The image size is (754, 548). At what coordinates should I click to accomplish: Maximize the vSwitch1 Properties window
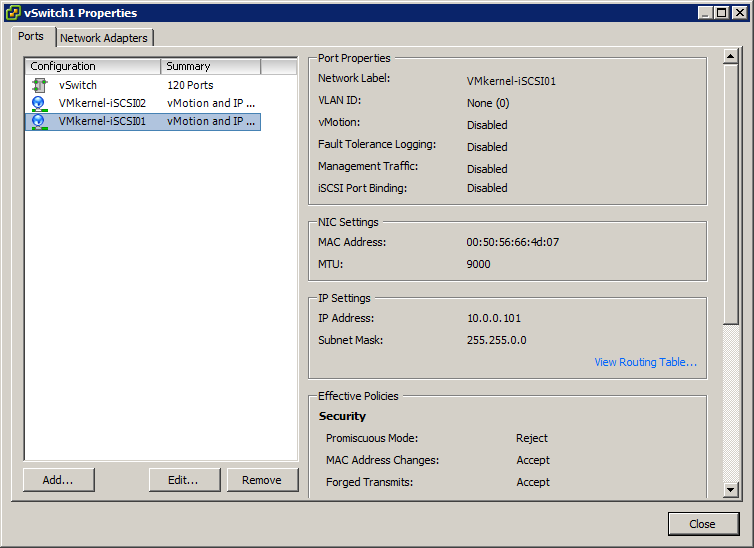pos(722,13)
